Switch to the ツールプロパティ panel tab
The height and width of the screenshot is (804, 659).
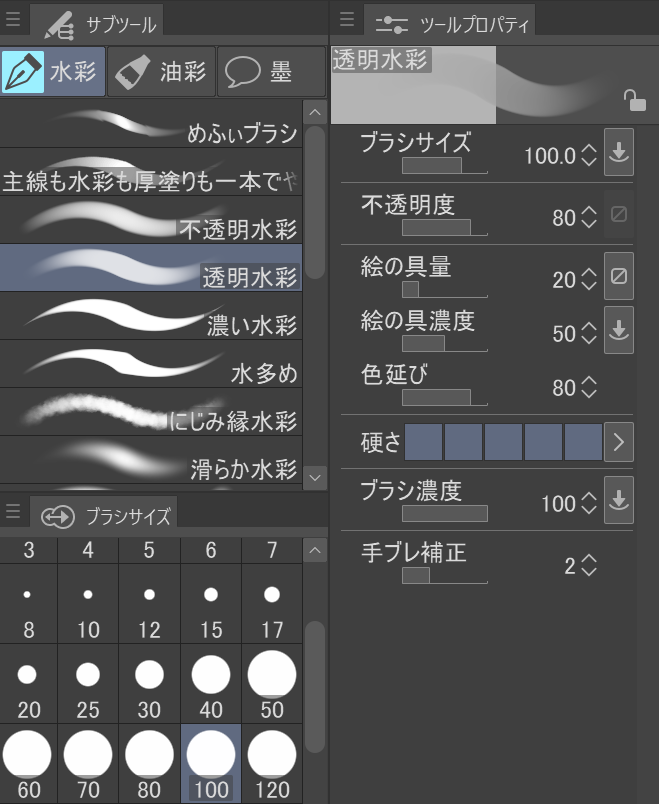450,23
